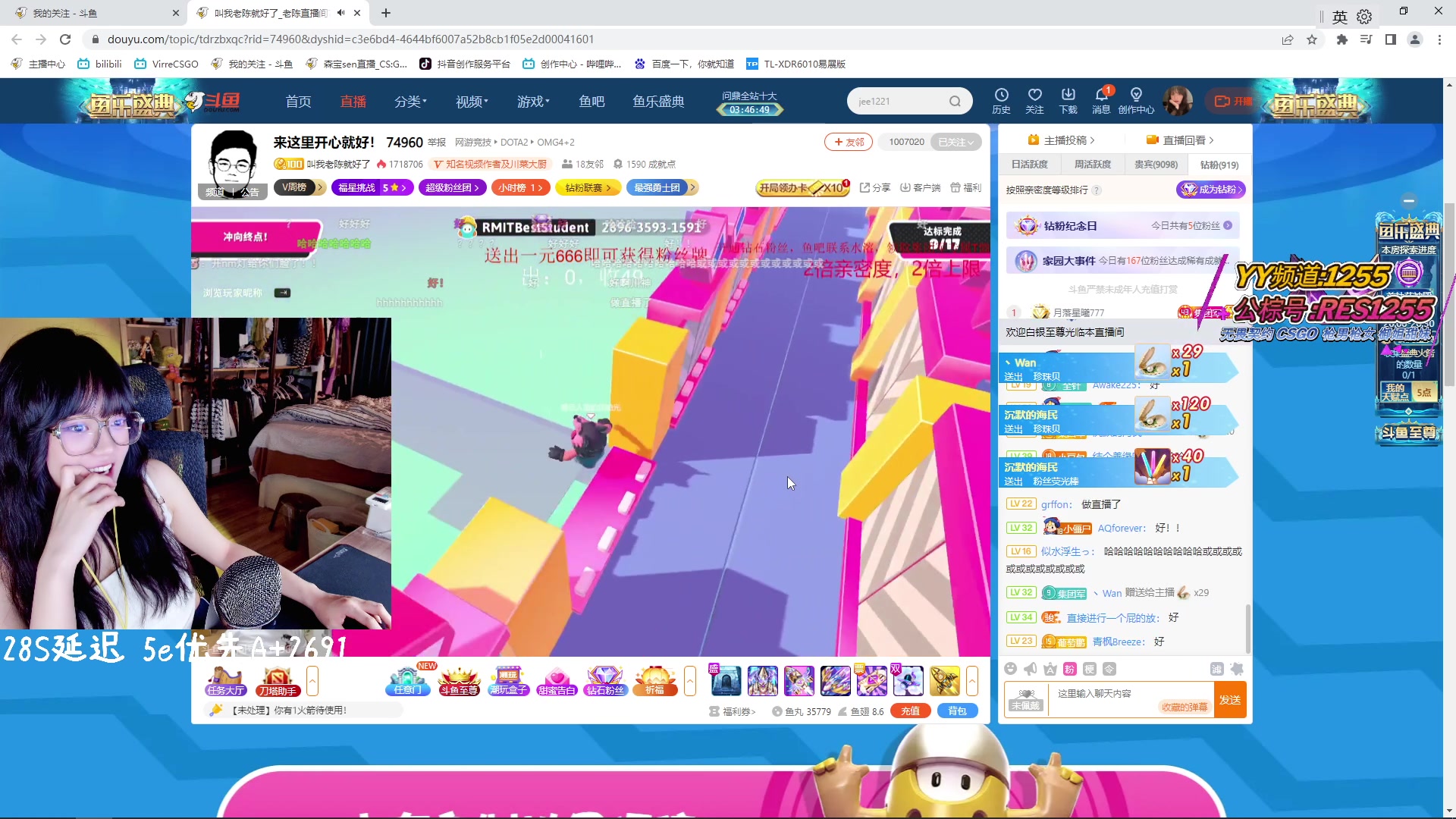Expand the 视频 video dropdown
Viewport: 1456px width, 819px height.
(472, 102)
